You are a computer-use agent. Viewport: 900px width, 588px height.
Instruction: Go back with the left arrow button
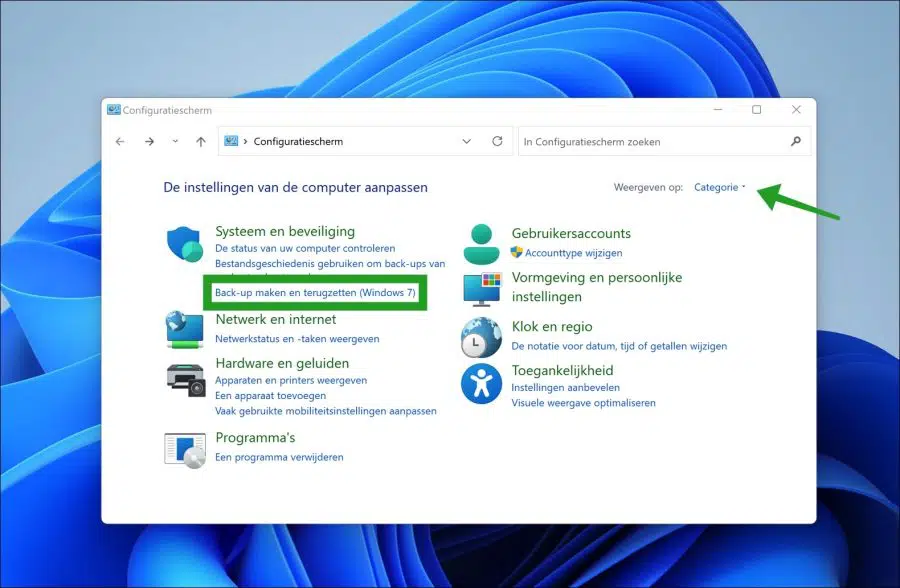coord(120,141)
